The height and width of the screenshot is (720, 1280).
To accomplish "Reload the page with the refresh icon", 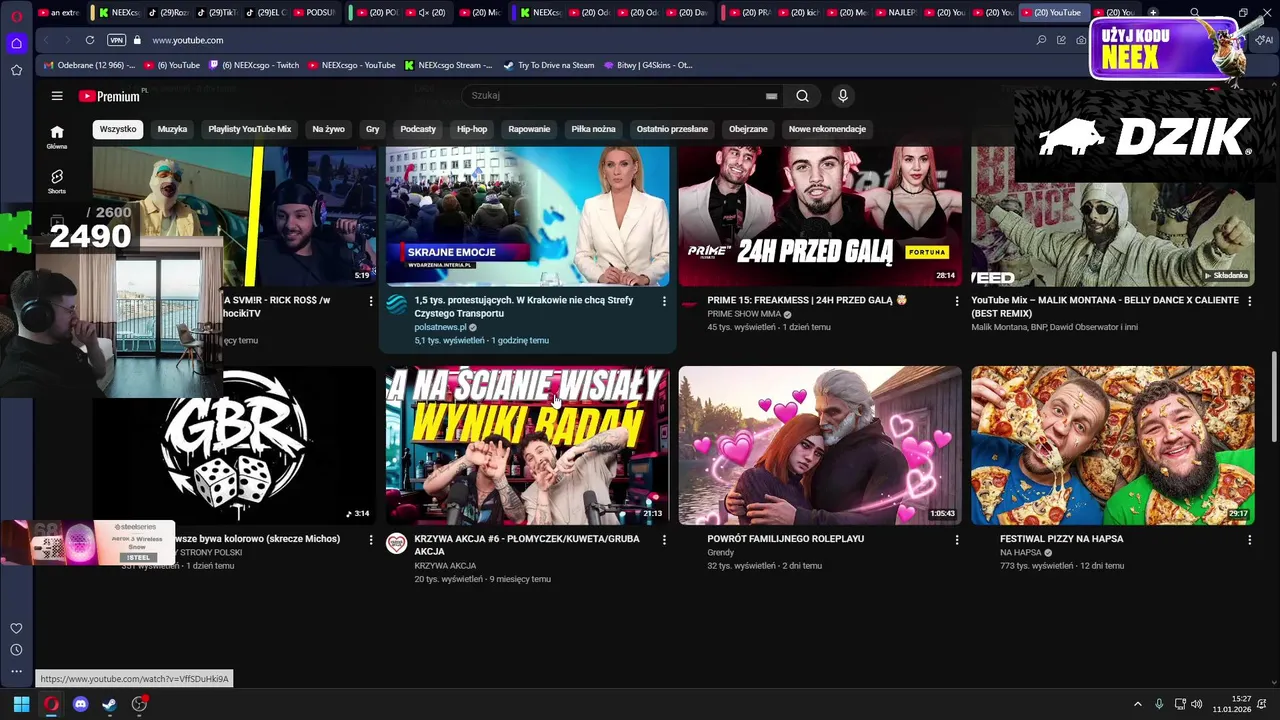I will point(90,40).
